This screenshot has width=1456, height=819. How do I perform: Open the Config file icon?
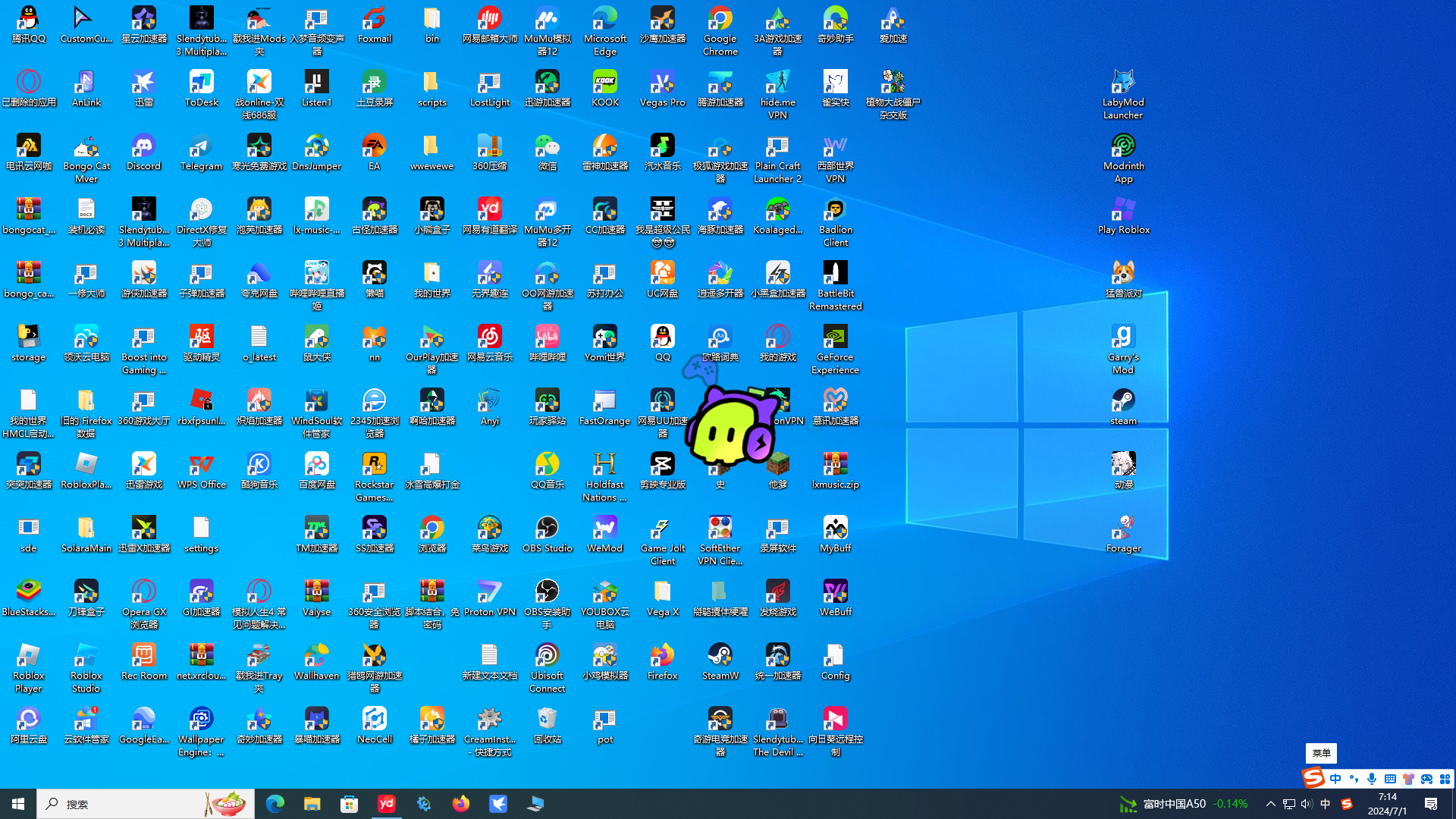(x=835, y=662)
